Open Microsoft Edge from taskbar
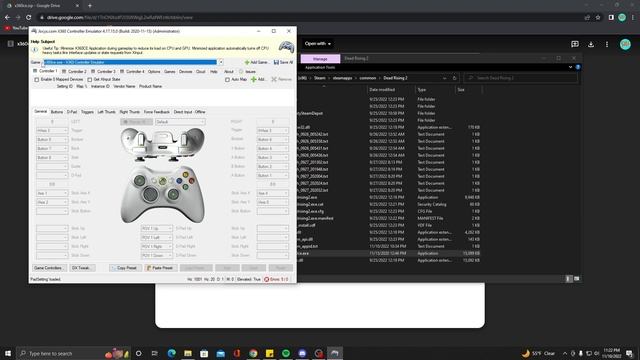The width and height of the screenshot is (640, 360). click(x=171, y=353)
